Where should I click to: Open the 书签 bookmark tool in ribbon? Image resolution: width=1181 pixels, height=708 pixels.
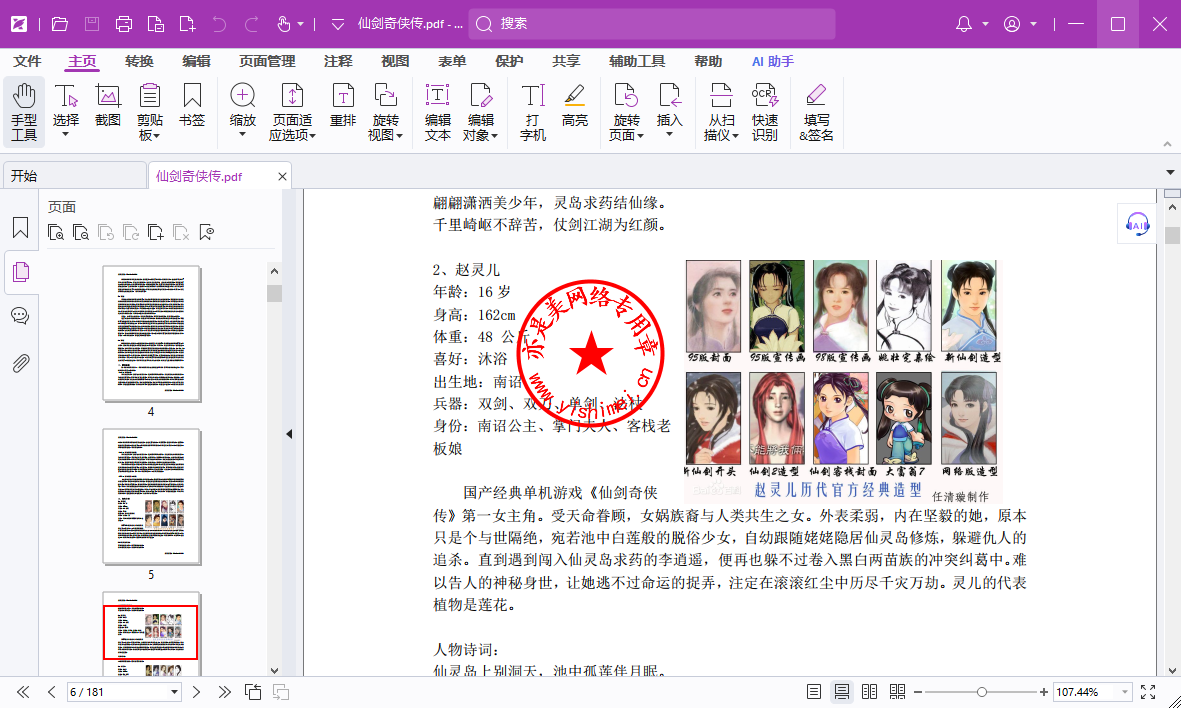coord(192,105)
